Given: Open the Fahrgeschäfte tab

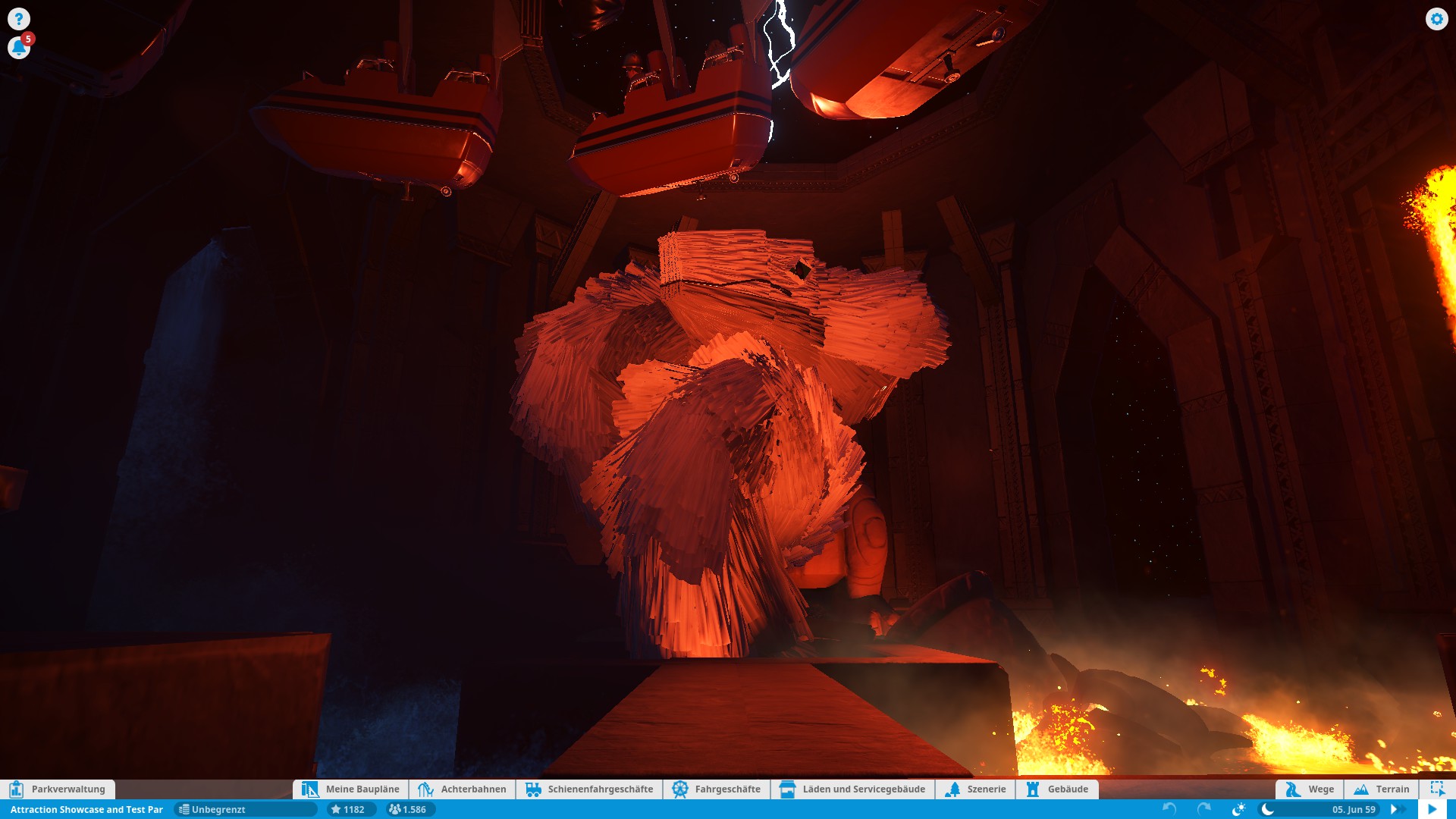Looking at the screenshot, I should pos(717,789).
